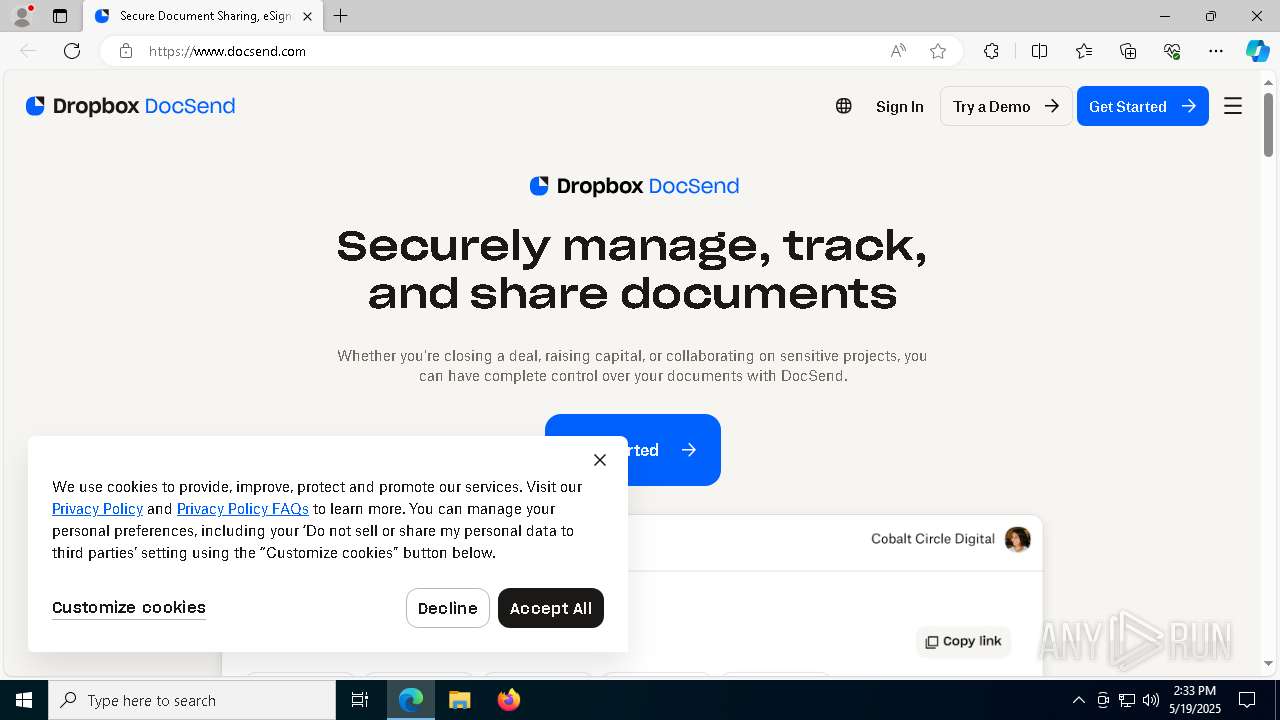The image size is (1280, 720).
Task: Open Settings and more menu
Action: coord(1216,51)
